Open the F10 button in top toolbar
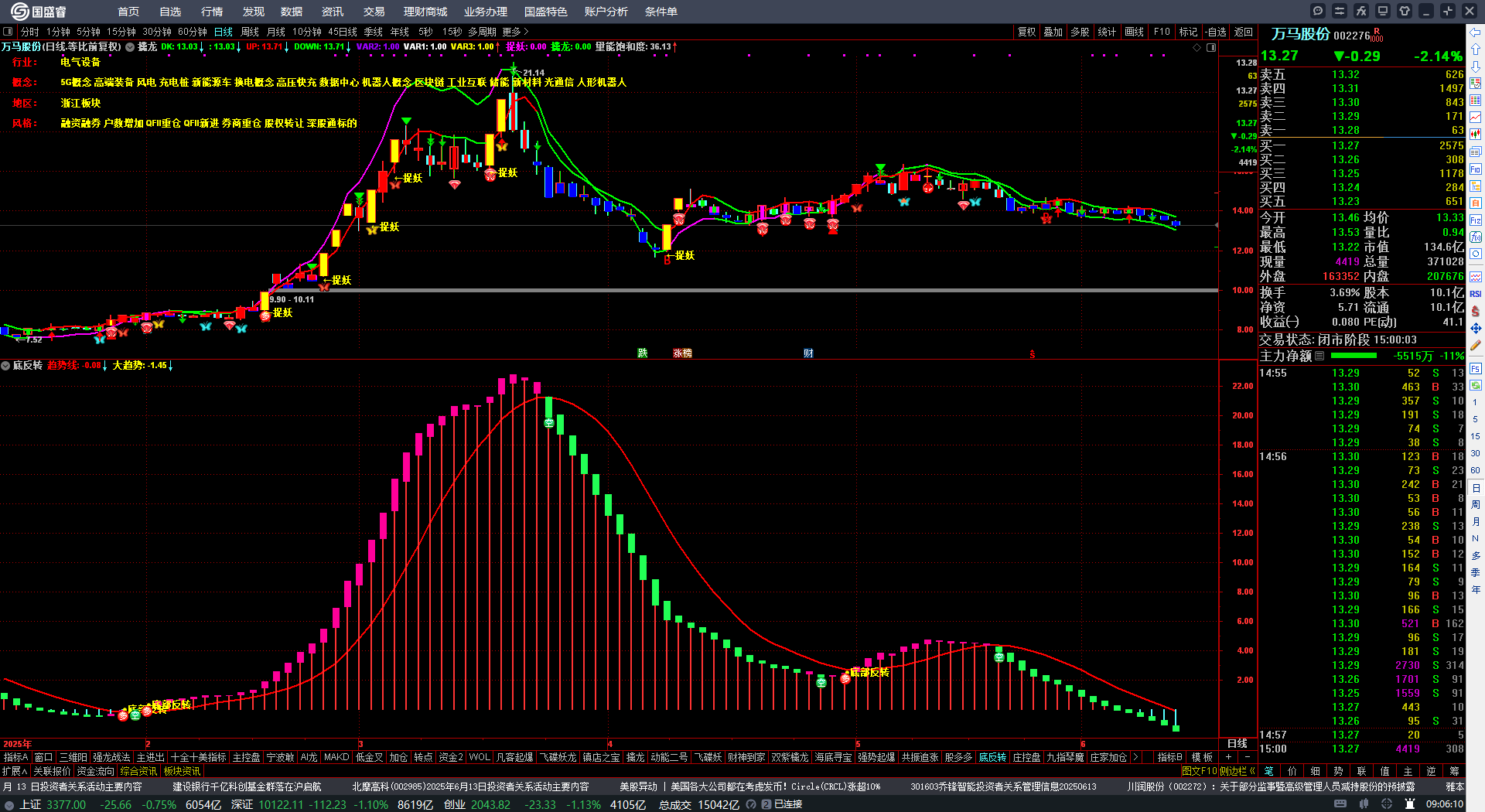1485x812 pixels. point(1162,32)
